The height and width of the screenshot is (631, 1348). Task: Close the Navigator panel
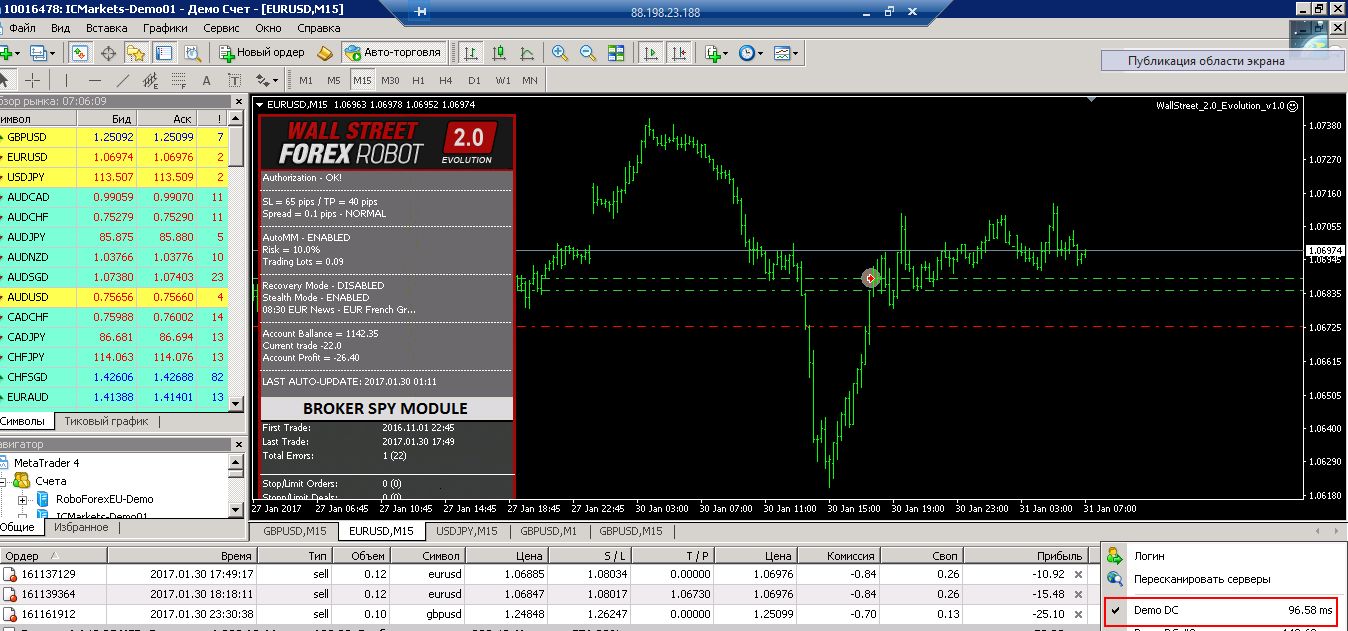238,444
